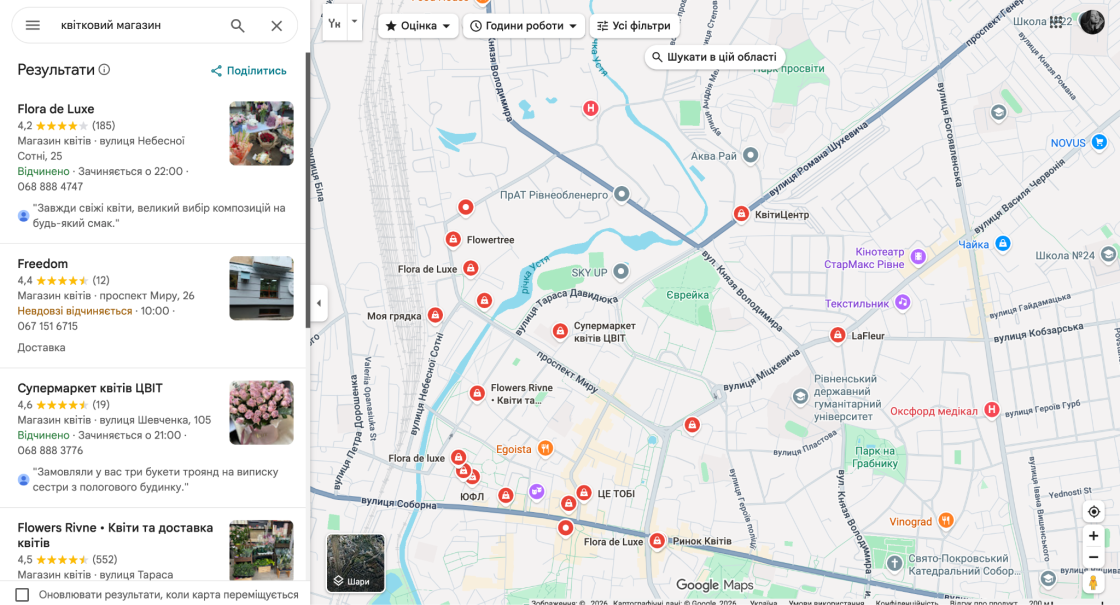
Task: Open the 'Шари' layers thumbnail
Action: [356, 564]
